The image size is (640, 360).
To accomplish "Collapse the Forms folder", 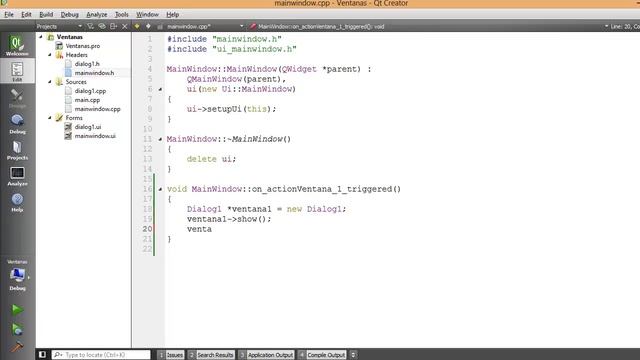I will (x=50, y=118).
